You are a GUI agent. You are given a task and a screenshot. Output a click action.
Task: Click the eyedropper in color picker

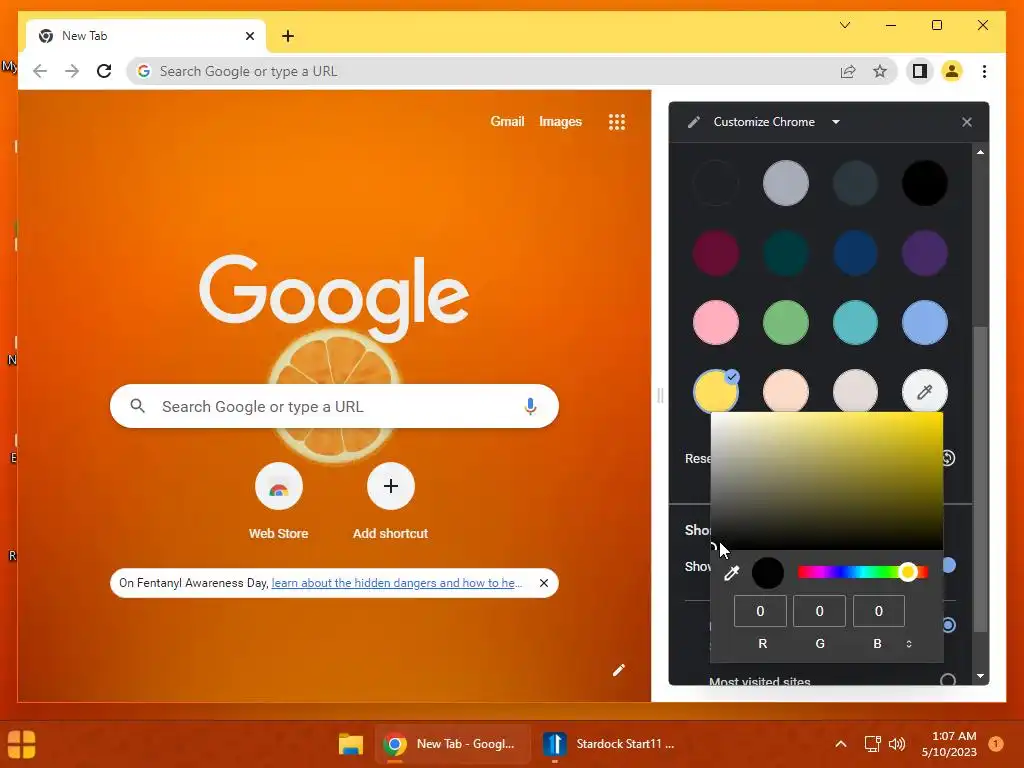coord(731,573)
